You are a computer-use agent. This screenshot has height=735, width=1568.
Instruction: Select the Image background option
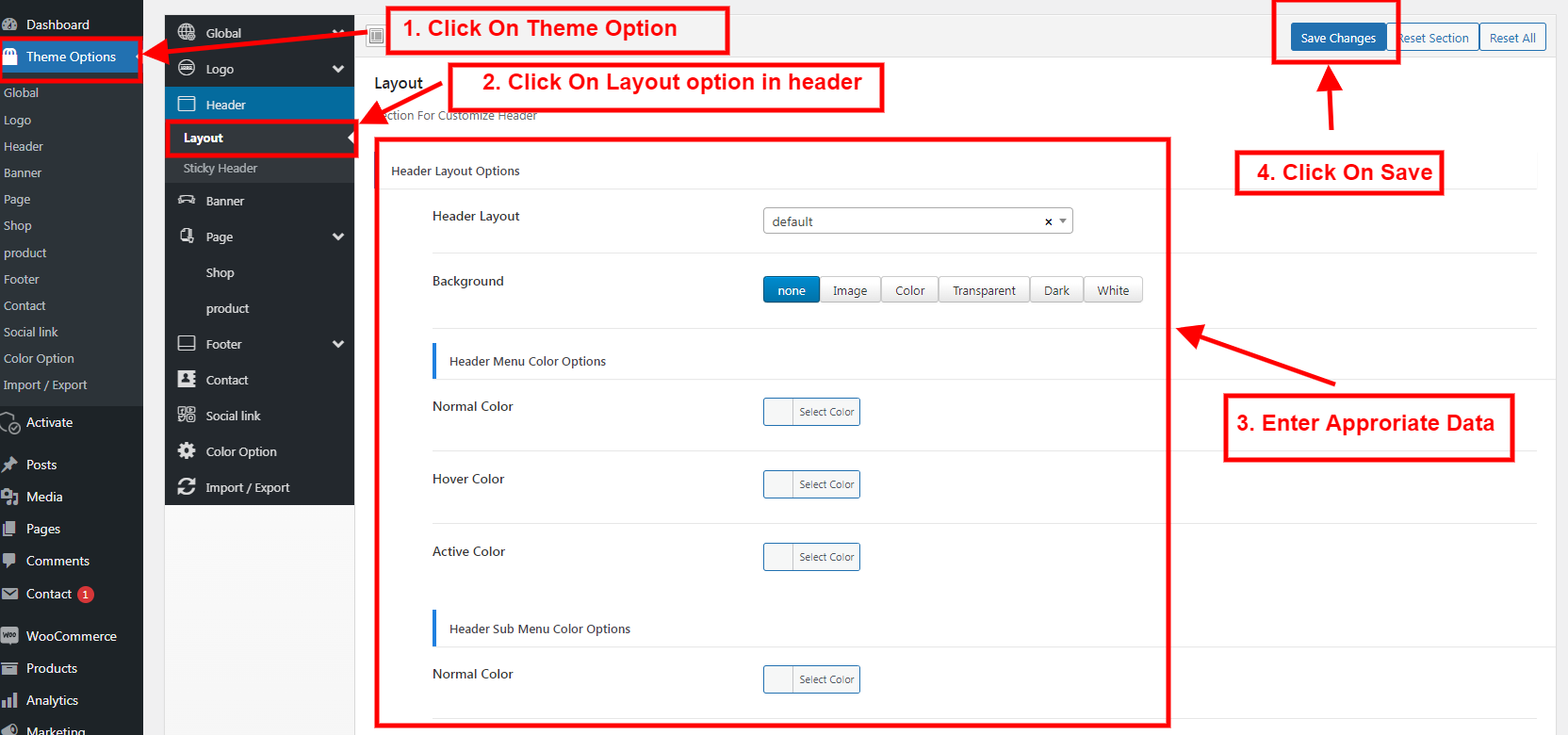tap(849, 290)
